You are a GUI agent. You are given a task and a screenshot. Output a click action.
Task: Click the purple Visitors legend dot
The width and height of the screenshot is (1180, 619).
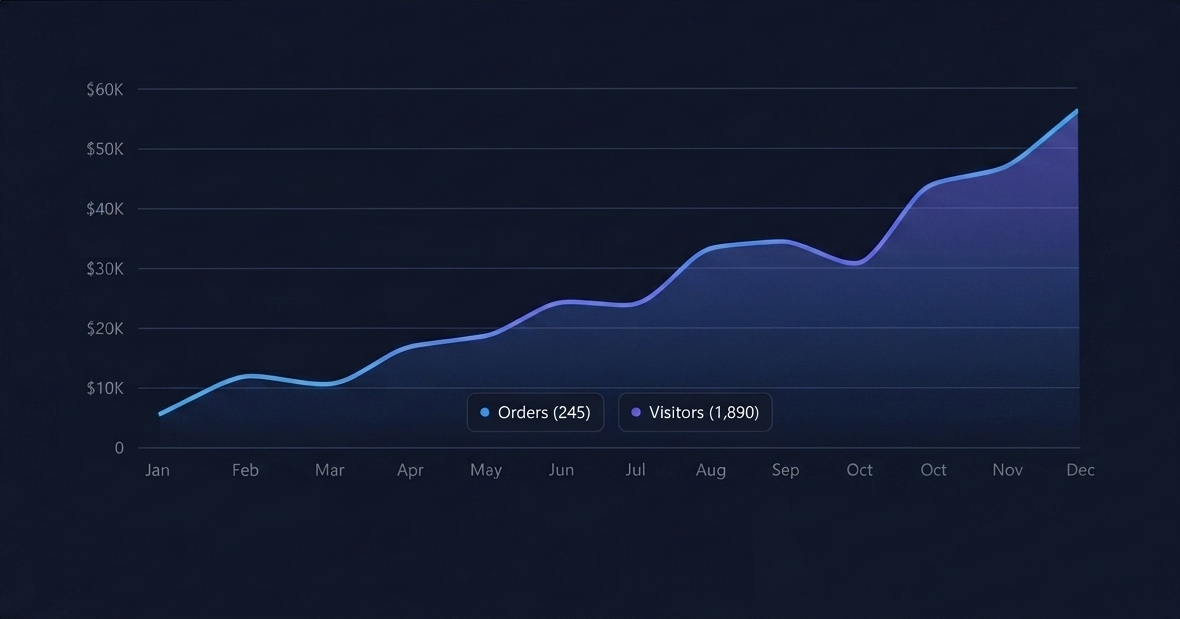[636, 412]
